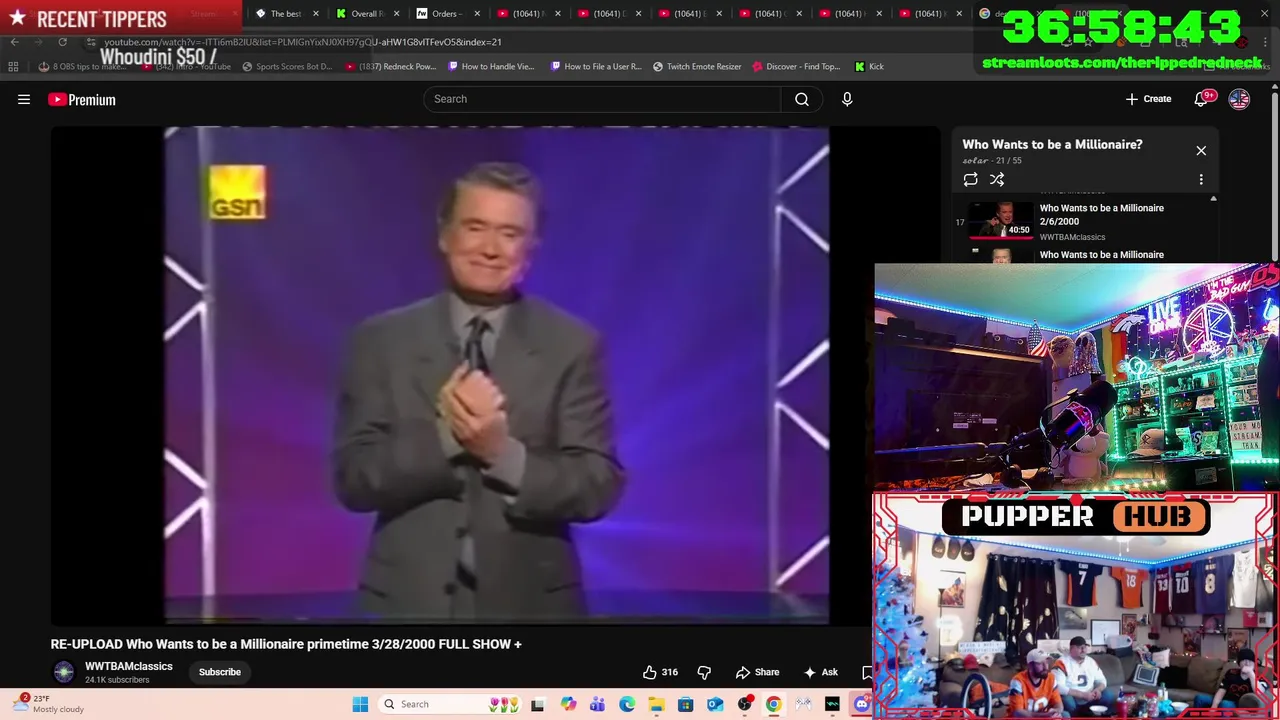Open the Create menu
This screenshot has width=1280, height=720.
click(1148, 99)
